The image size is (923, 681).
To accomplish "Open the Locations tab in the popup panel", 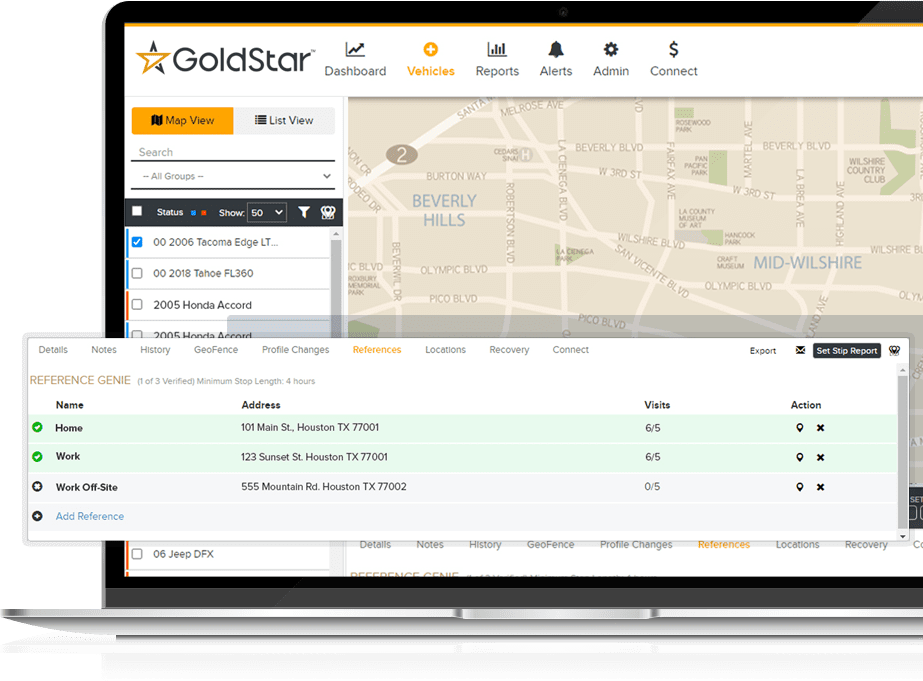I will click(x=445, y=350).
